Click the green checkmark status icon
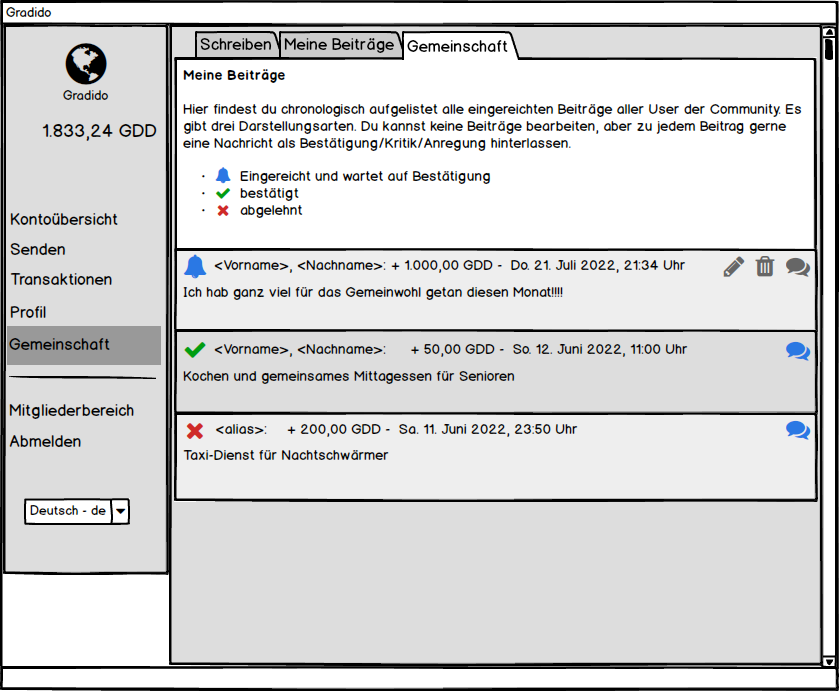Viewport: 839px width, 691px height. tap(195, 350)
